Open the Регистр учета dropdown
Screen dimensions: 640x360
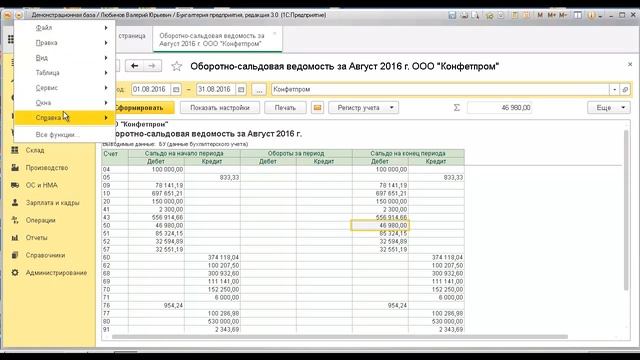coord(363,108)
